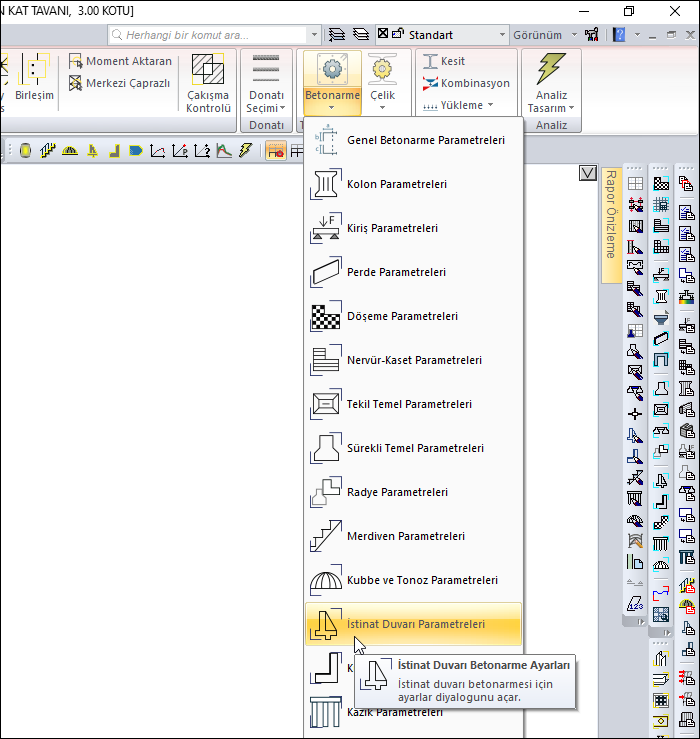Select Genel Betonarme Parametreleri
The width and height of the screenshot is (700, 739).
[x=424, y=141]
